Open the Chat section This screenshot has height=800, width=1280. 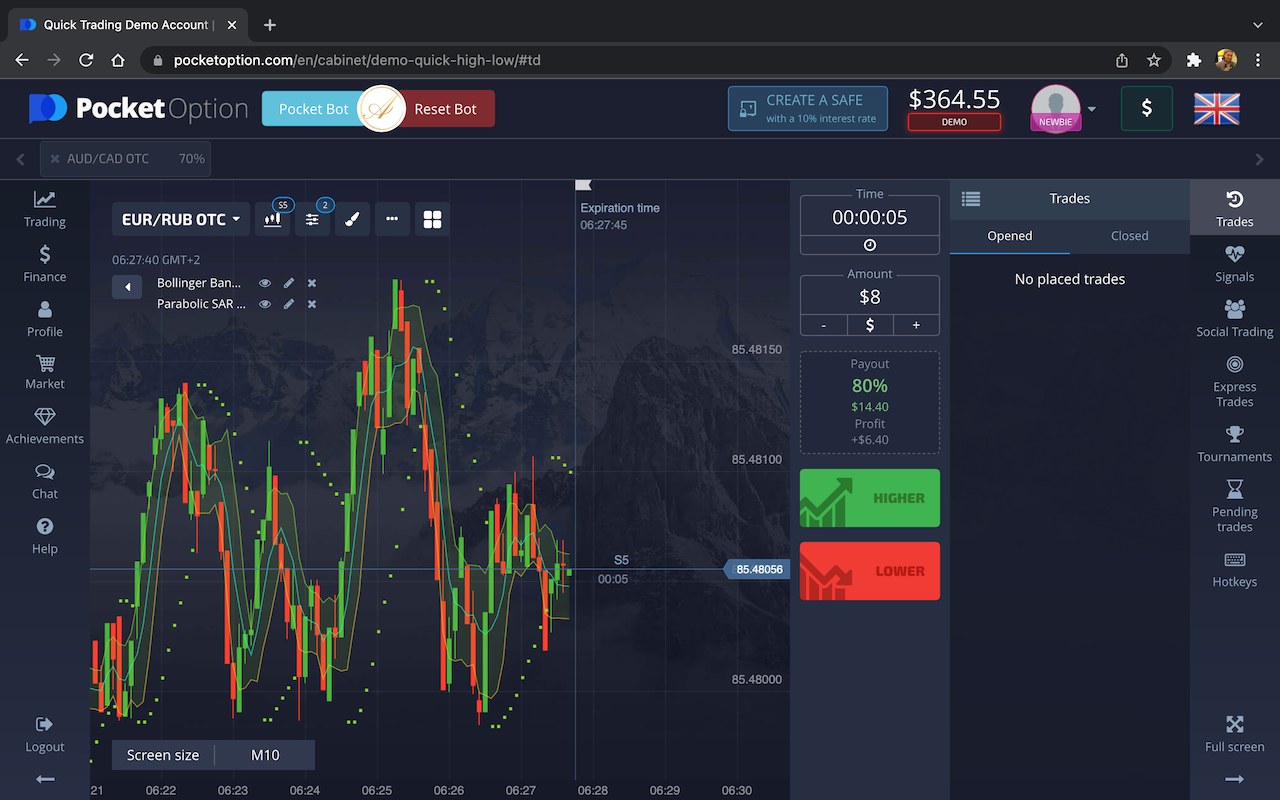(x=44, y=481)
